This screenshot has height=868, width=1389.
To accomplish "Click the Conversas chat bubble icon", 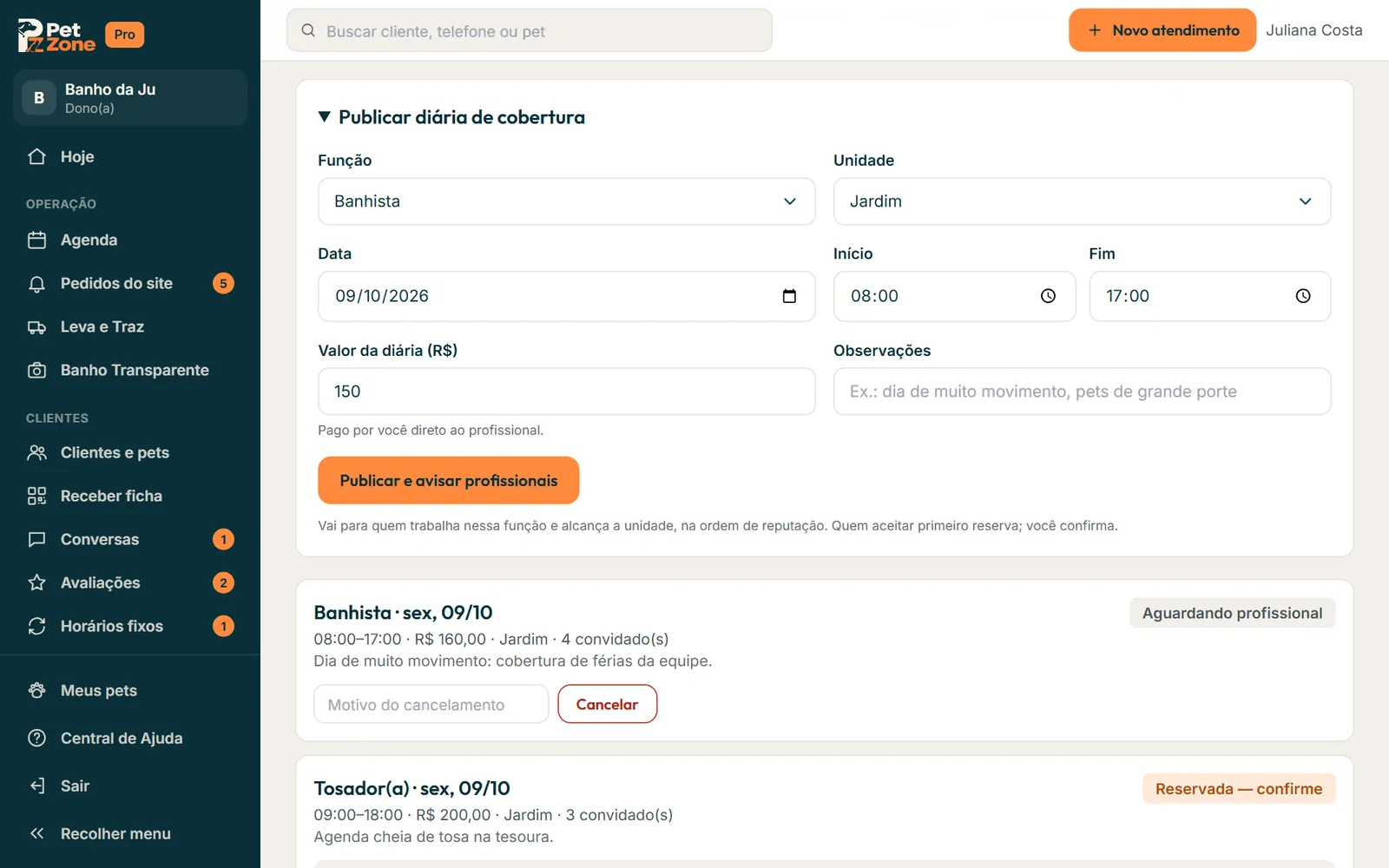I will click(x=36, y=539).
